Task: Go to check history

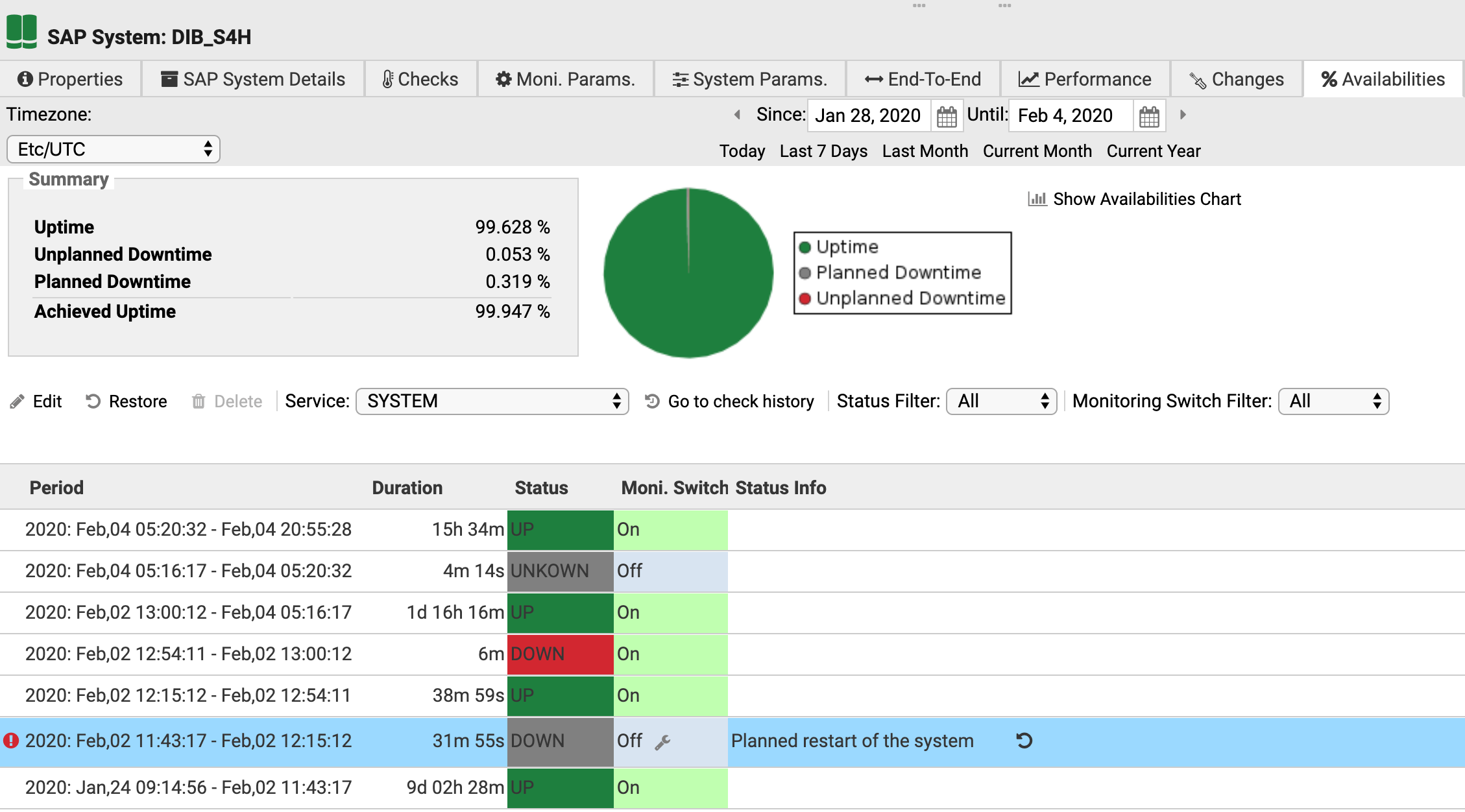Action: coord(729,401)
